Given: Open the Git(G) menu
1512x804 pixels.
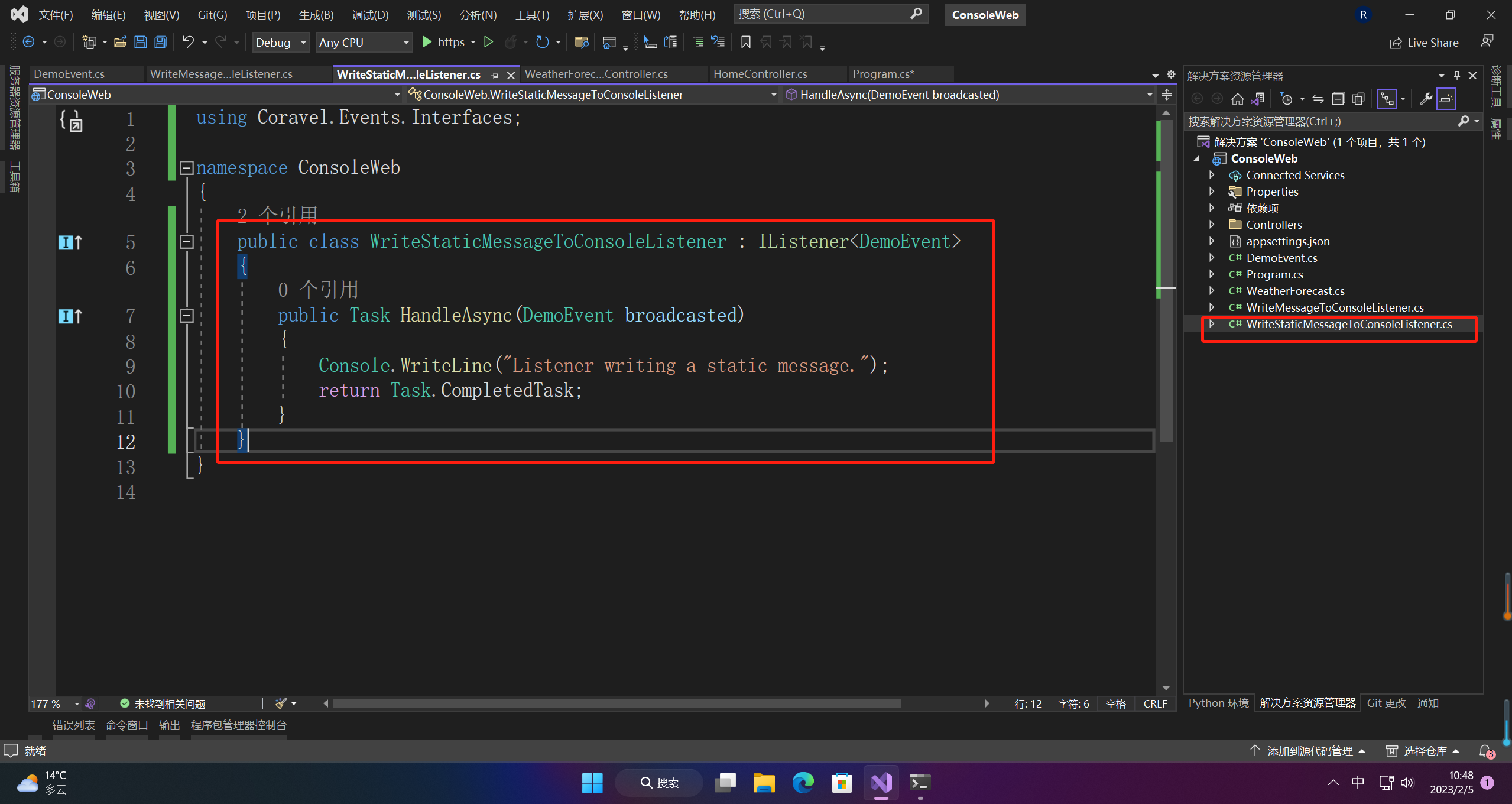Looking at the screenshot, I should pyautogui.click(x=212, y=15).
